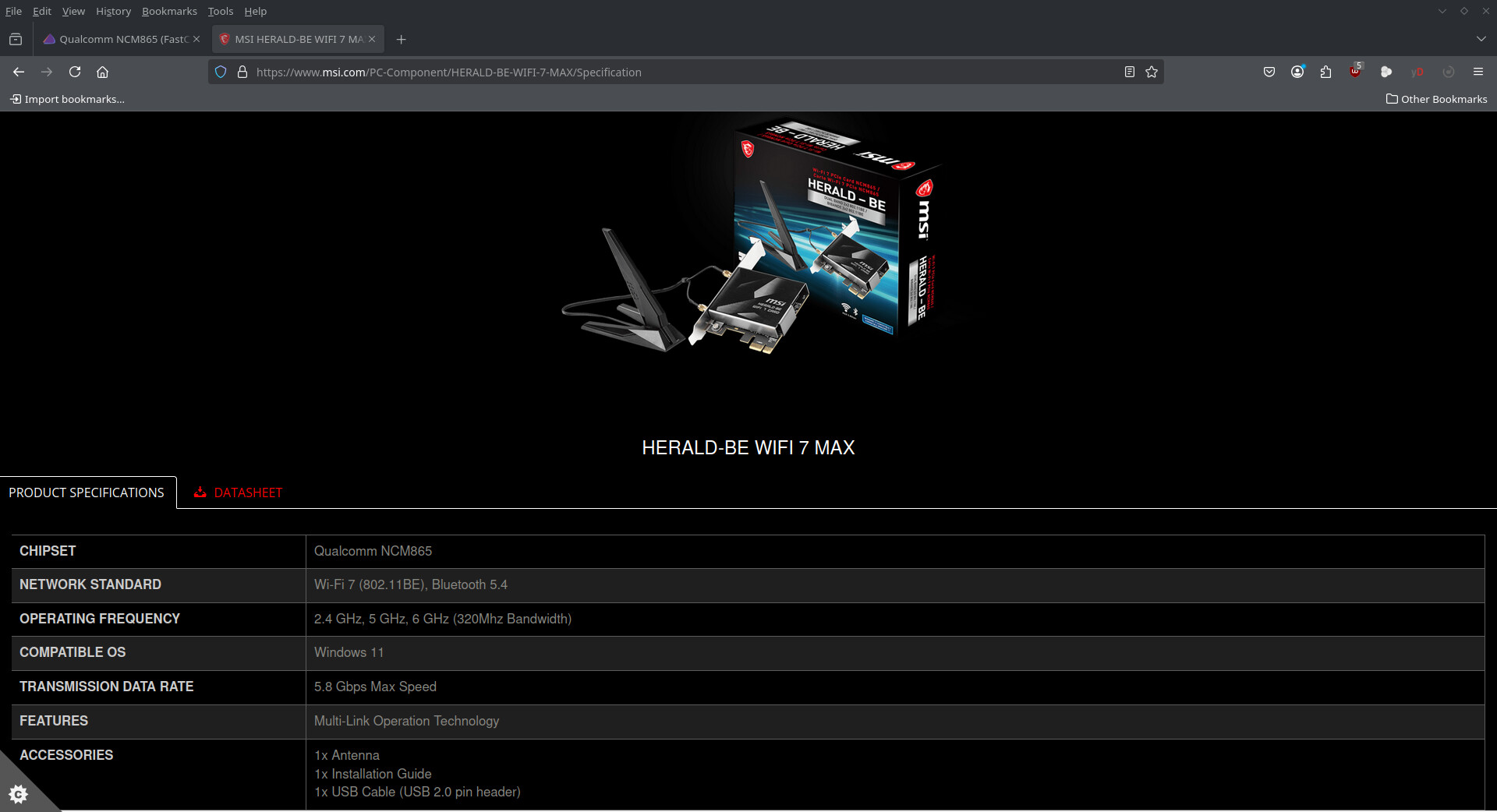1497x812 pixels.
Task: Download the Datasheet
Action: coord(238,492)
